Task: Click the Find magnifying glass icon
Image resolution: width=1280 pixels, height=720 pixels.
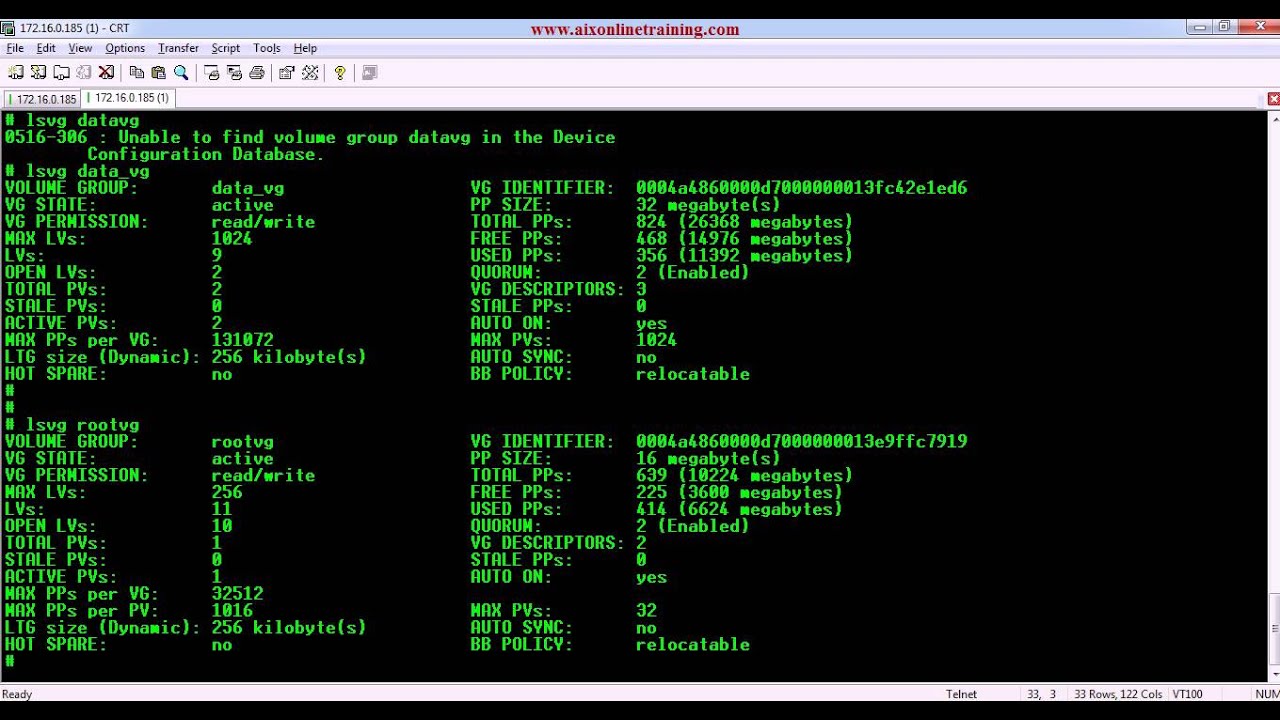Action: click(x=181, y=72)
